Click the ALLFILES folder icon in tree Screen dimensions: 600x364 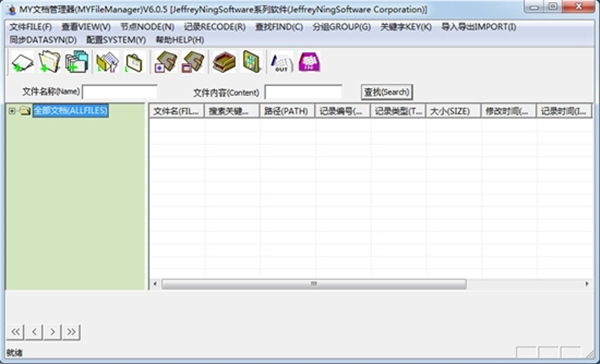25,111
